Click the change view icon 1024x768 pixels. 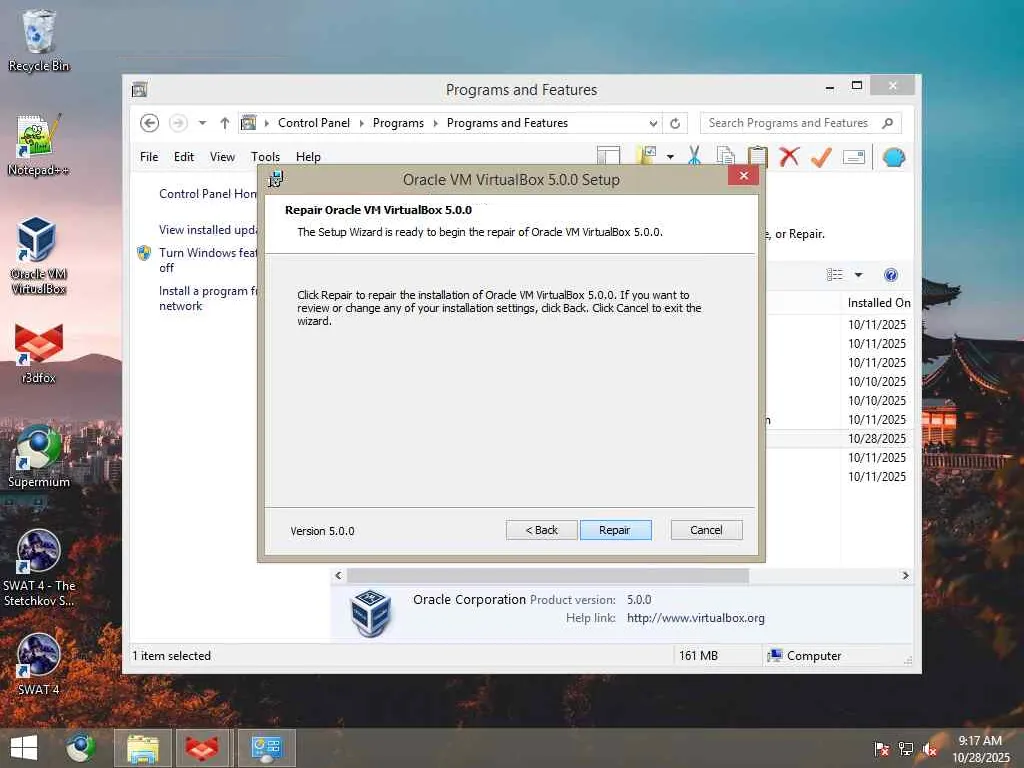point(835,275)
